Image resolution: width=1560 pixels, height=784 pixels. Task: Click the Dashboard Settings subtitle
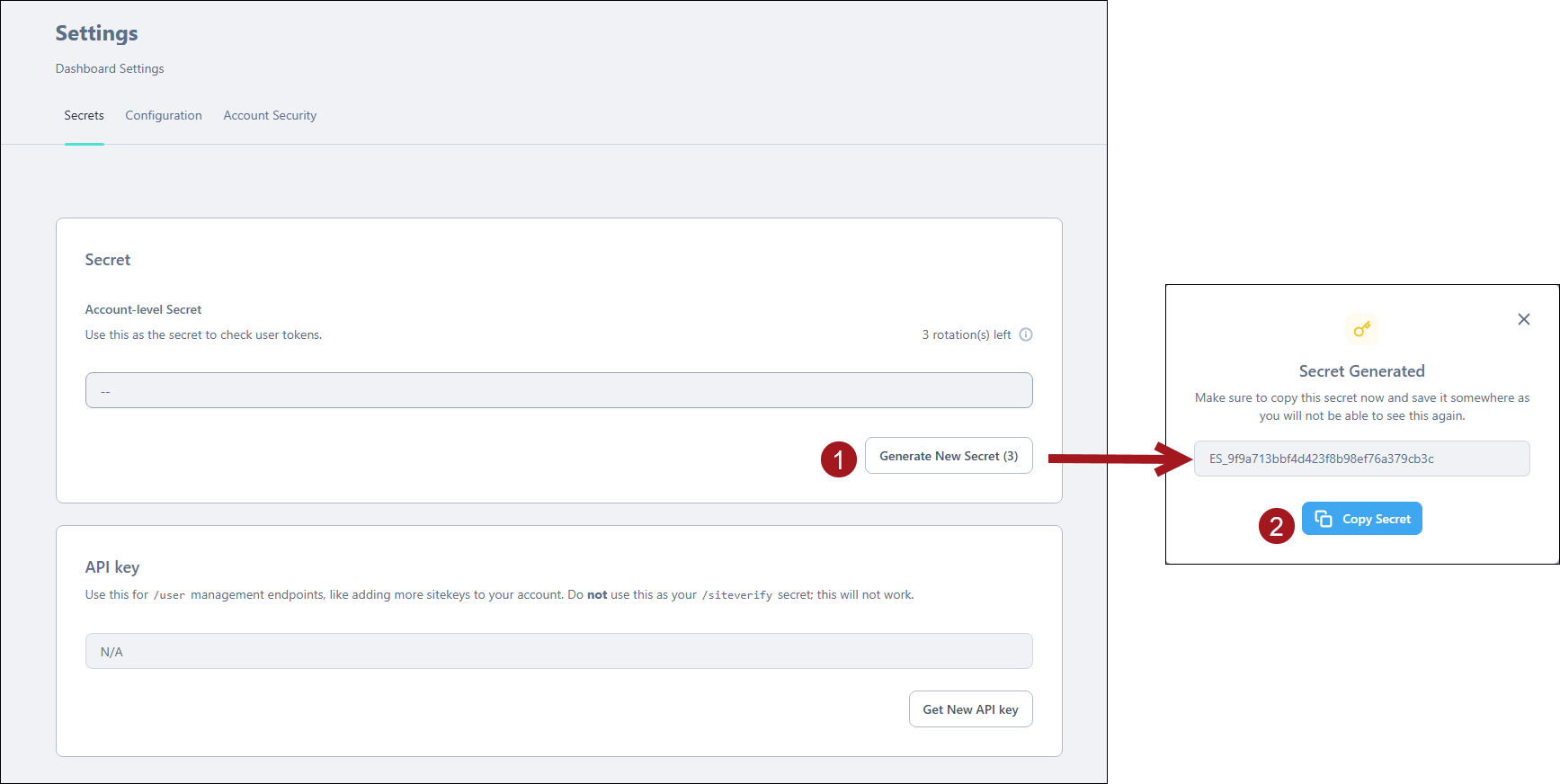tap(110, 68)
